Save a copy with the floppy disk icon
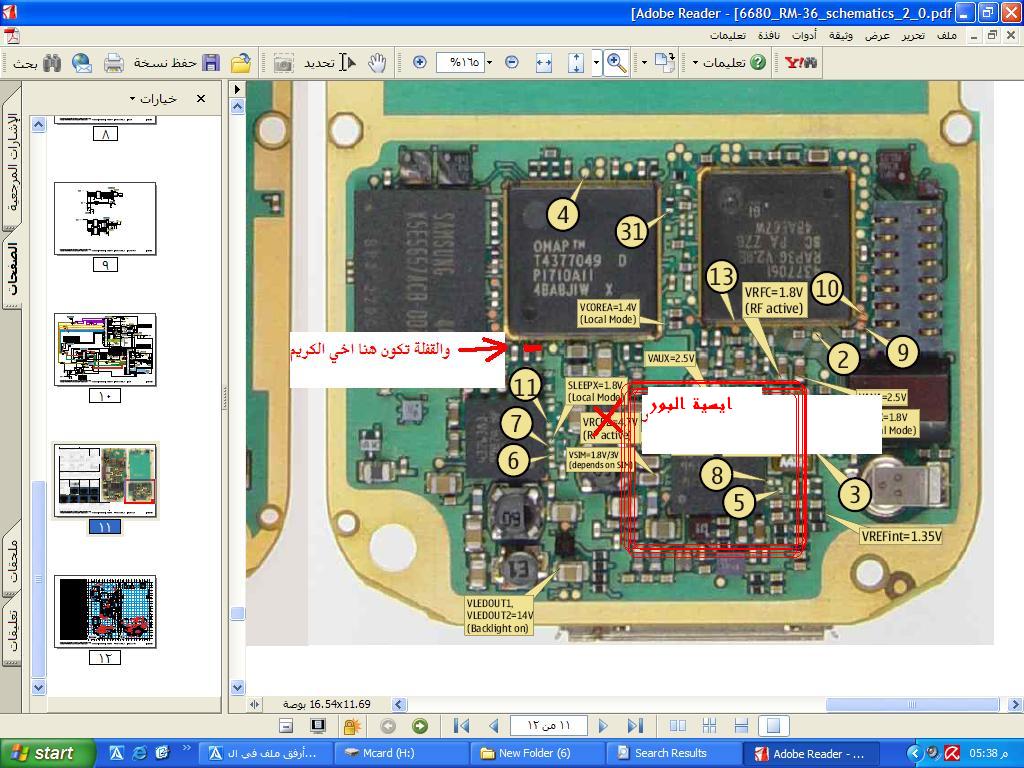Viewport: 1024px width, 768px height. pyautogui.click(x=211, y=63)
